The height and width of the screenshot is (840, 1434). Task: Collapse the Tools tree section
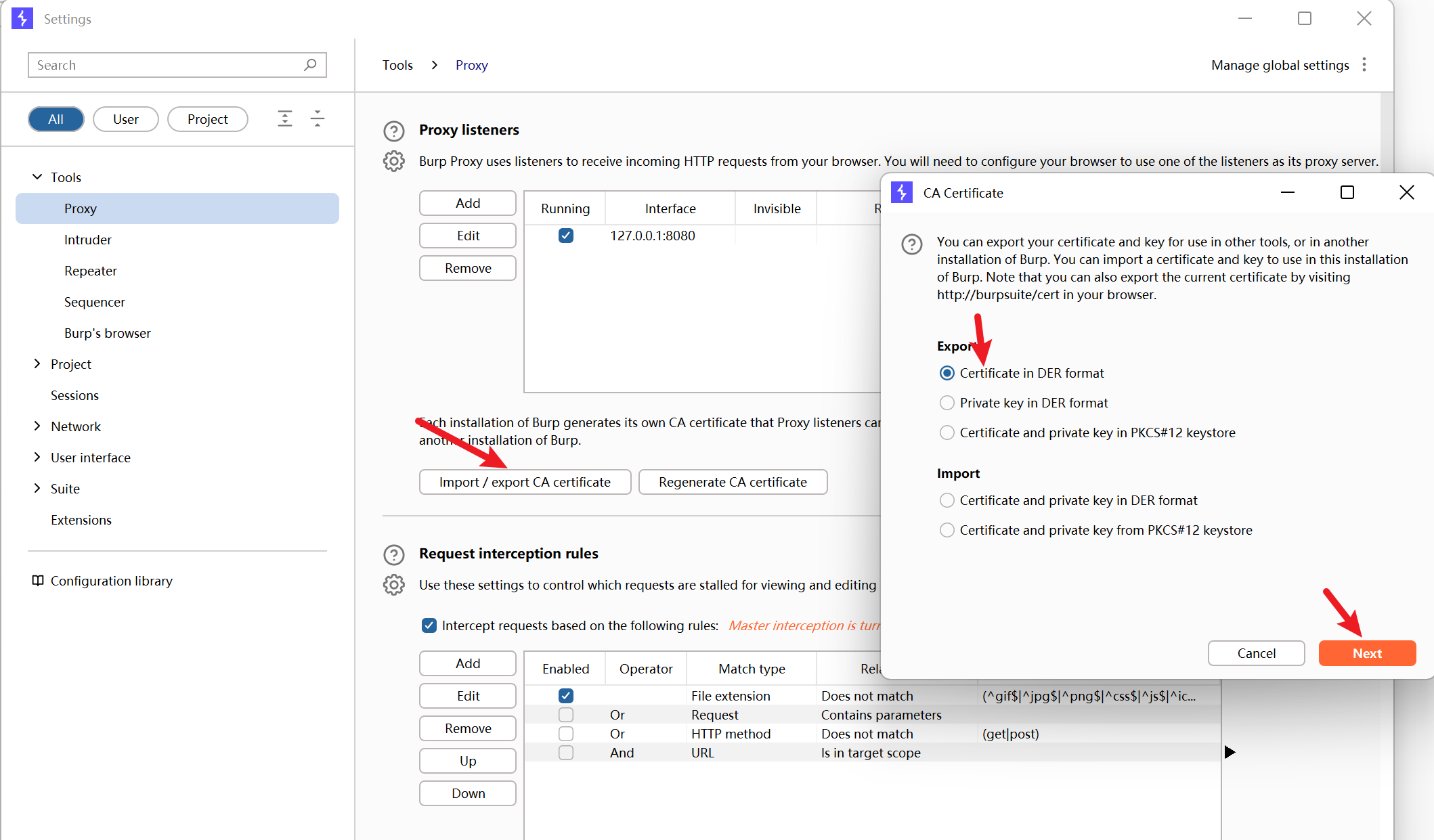(x=37, y=177)
